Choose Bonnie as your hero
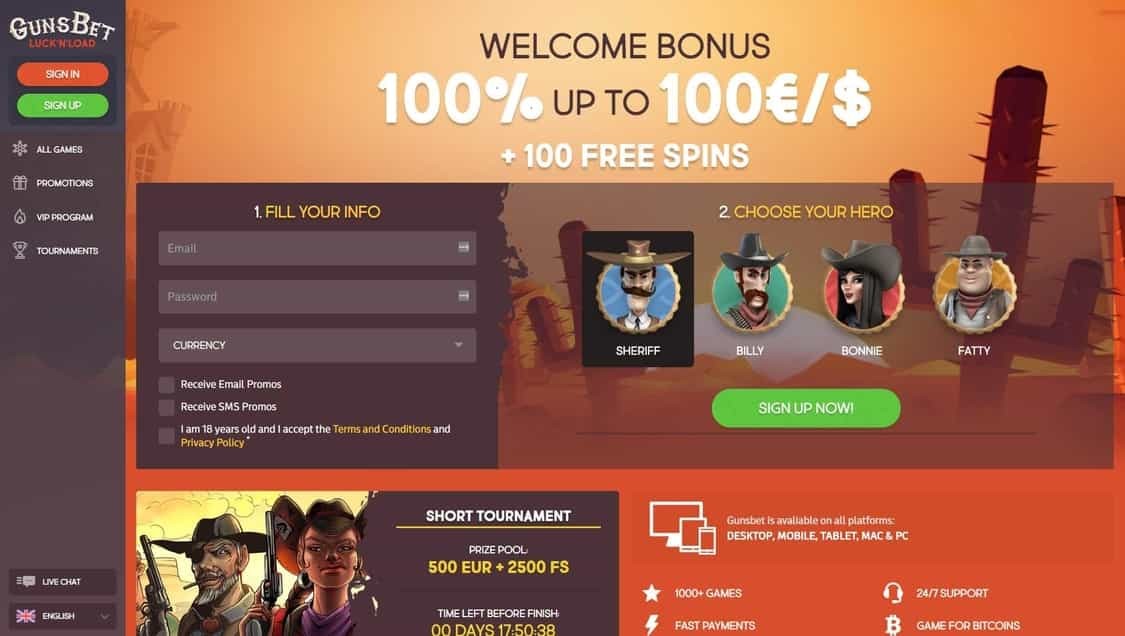This screenshot has height=636, width=1125. pos(862,299)
